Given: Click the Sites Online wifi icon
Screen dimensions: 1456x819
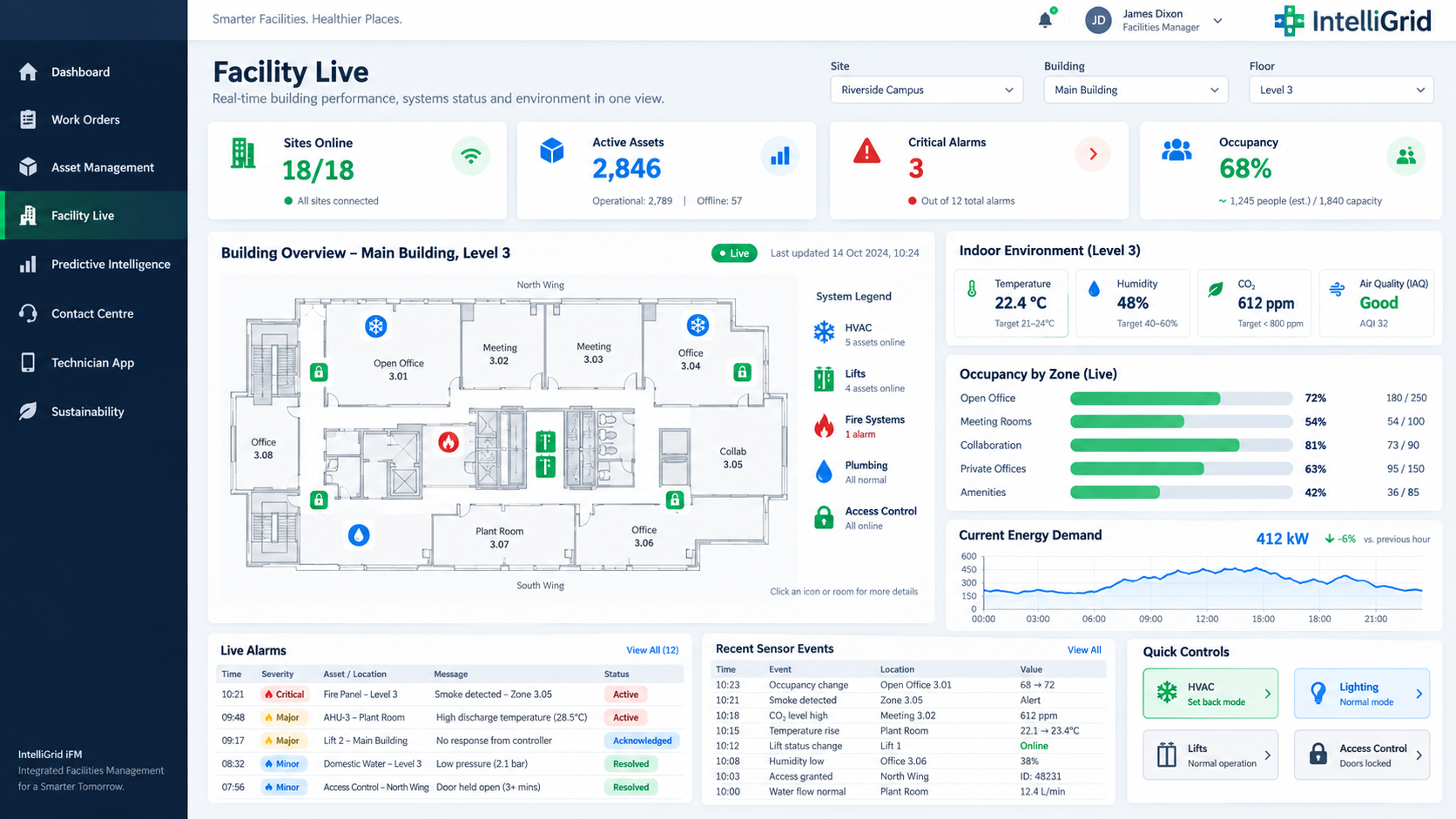Looking at the screenshot, I should tap(471, 157).
